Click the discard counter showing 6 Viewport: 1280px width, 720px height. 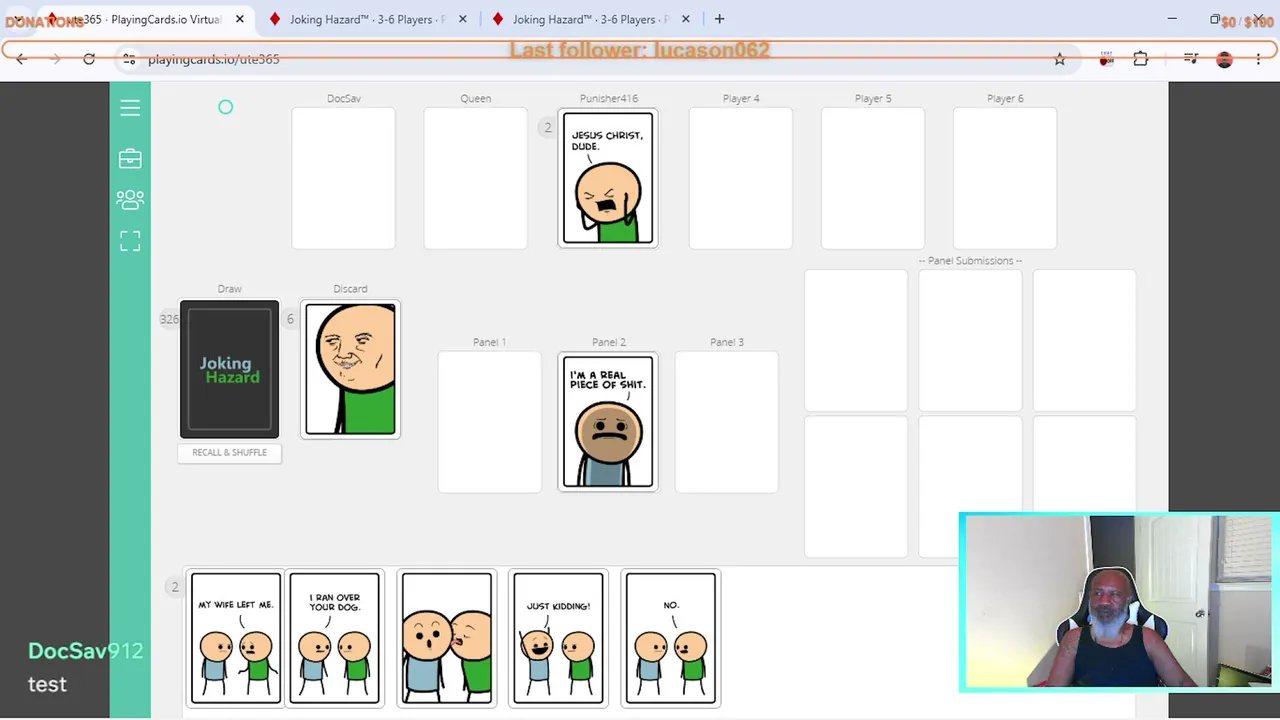click(290, 319)
